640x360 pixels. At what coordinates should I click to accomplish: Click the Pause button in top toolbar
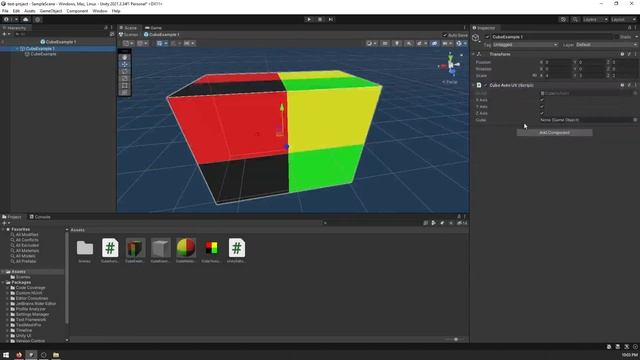320,19
